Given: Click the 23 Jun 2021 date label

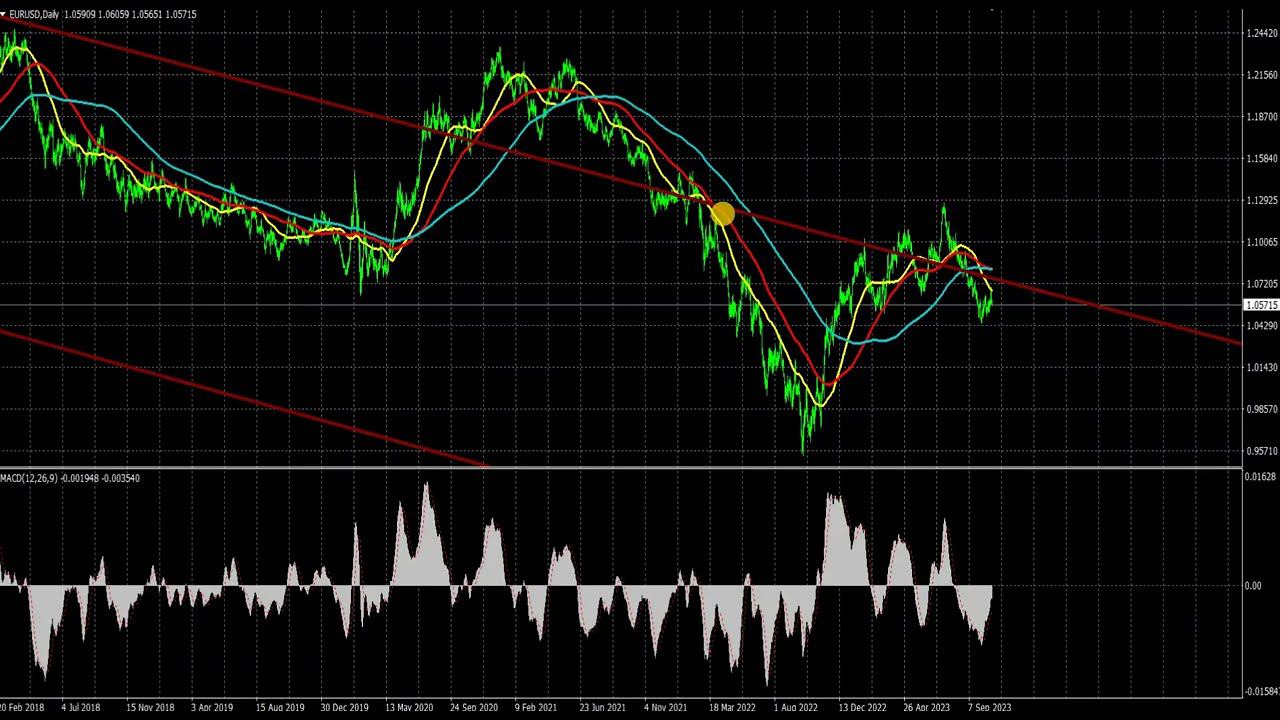Looking at the screenshot, I should pos(603,708).
